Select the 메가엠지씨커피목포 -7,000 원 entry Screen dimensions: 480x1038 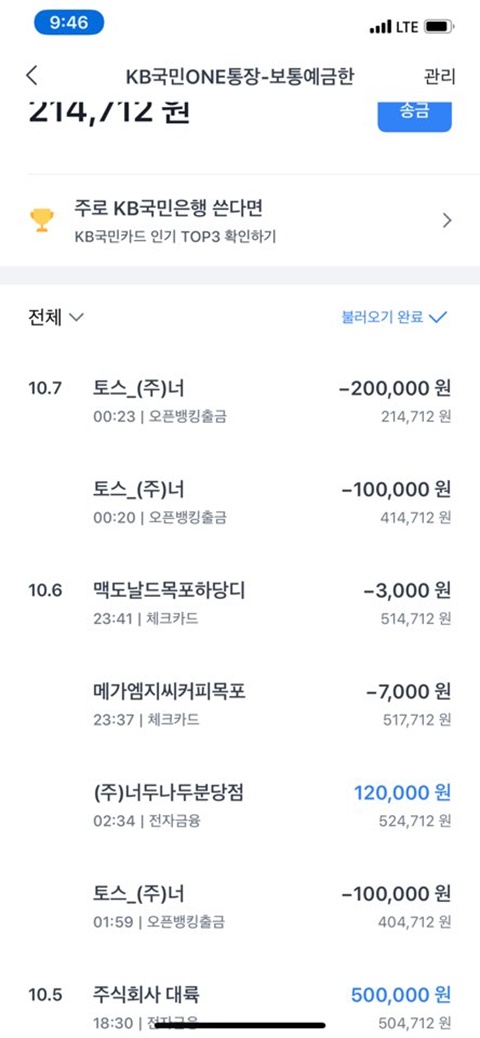[240, 704]
